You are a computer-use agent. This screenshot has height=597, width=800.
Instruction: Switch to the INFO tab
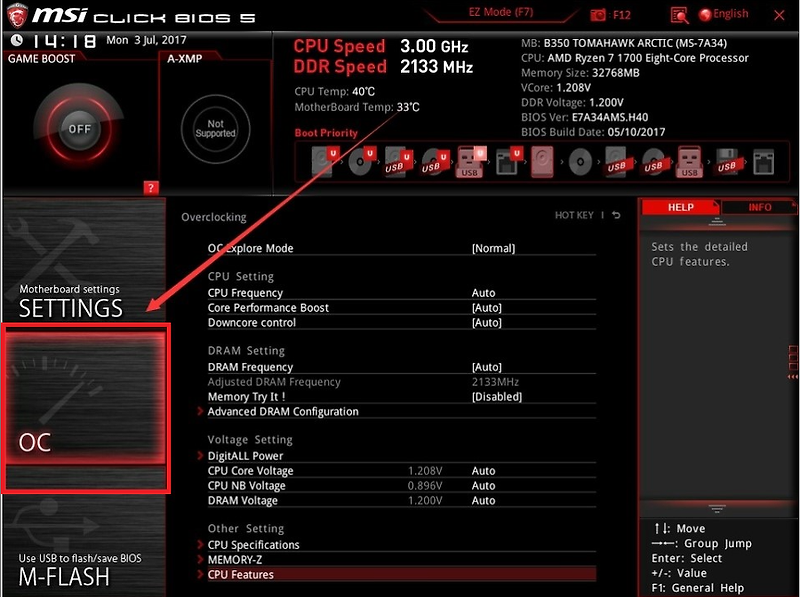[x=760, y=207]
